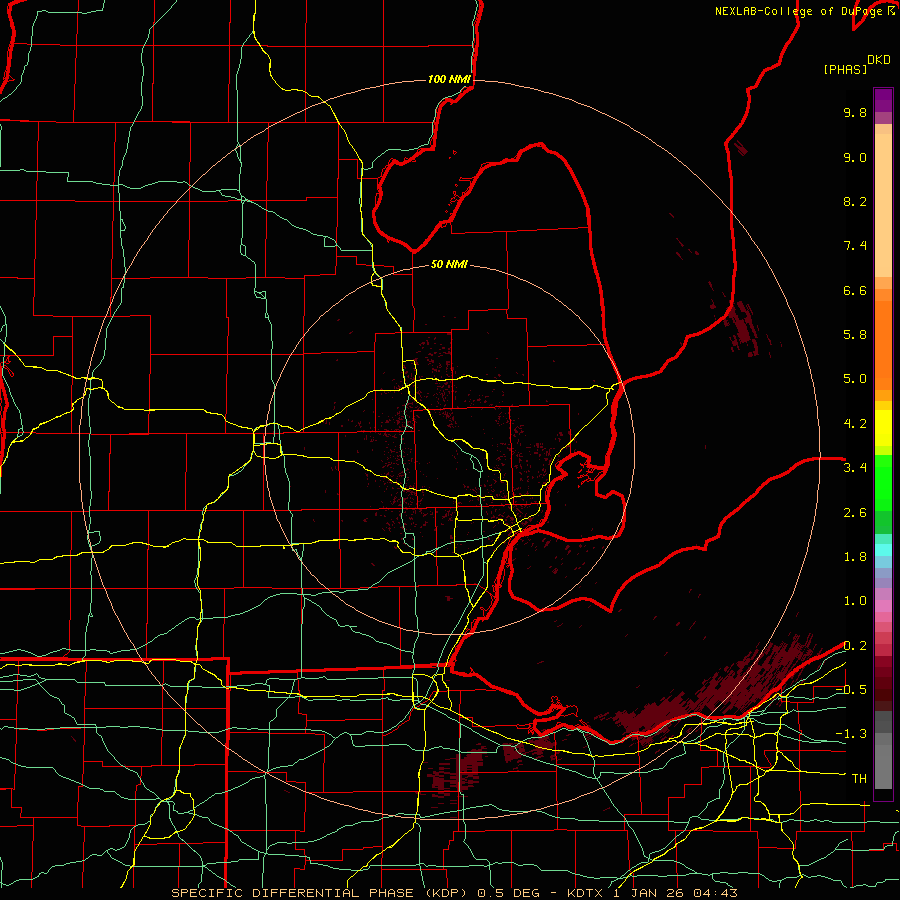Pick the pink colorbar segment

click(883, 606)
